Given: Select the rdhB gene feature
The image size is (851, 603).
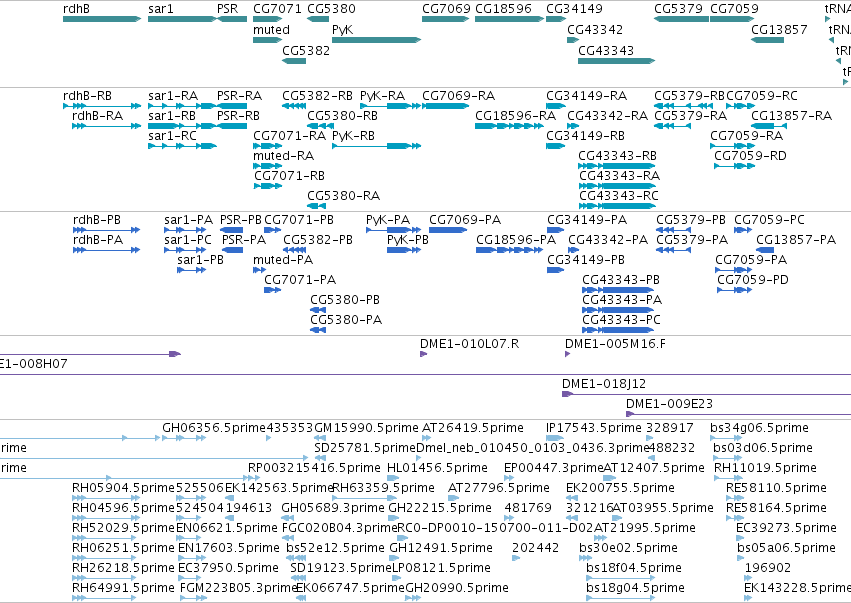Looking at the screenshot, I should 102,19.
